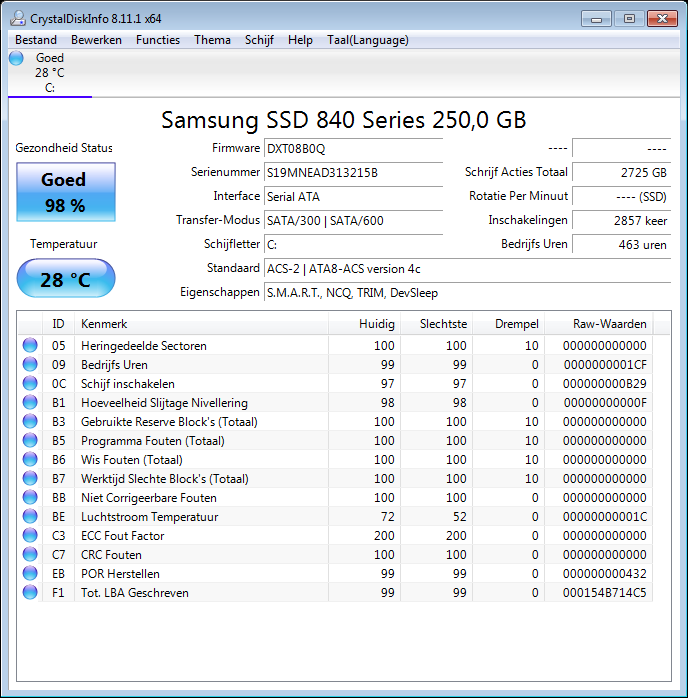Click the Gezondheid Status label
This screenshot has height=698, width=688.
pyautogui.click(x=64, y=148)
